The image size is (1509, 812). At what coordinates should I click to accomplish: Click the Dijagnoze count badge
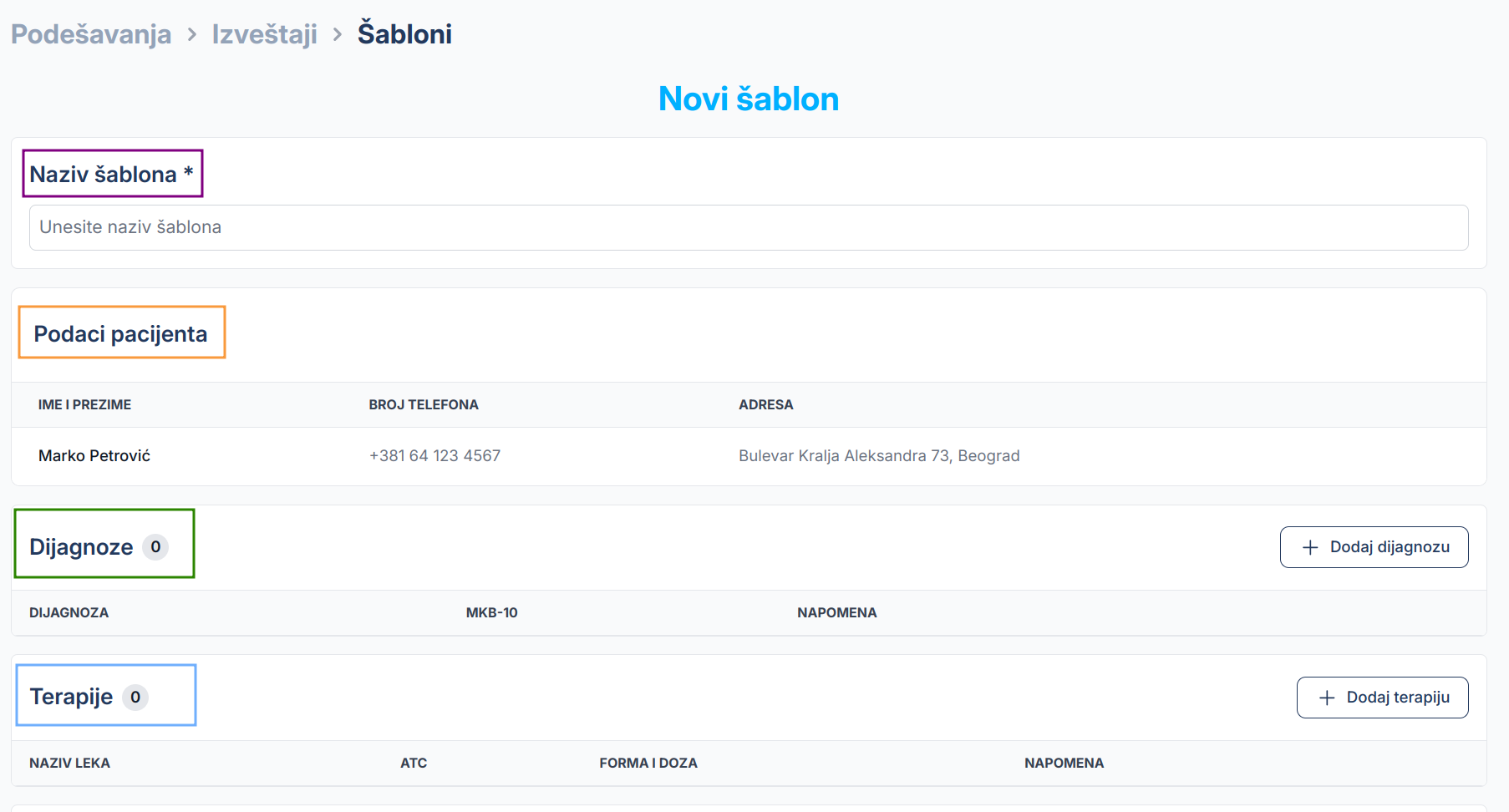(155, 547)
